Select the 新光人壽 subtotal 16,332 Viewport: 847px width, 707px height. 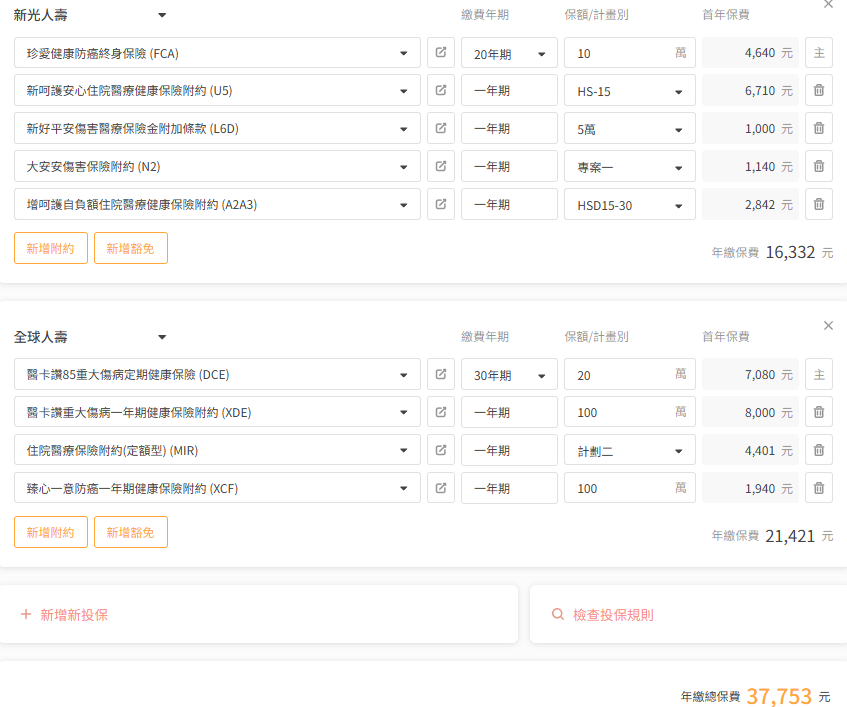pos(790,252)
